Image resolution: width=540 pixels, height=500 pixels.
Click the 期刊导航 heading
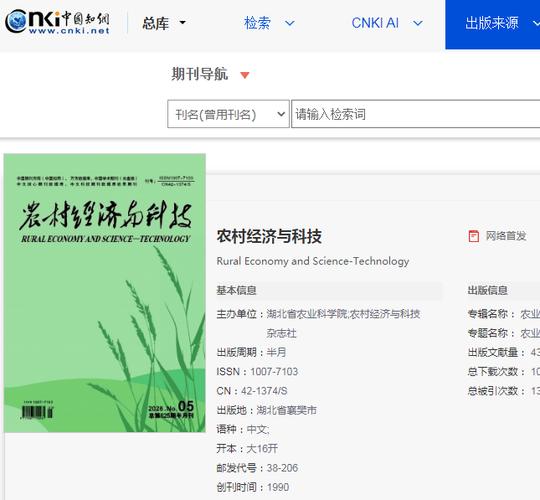point(200,74)
